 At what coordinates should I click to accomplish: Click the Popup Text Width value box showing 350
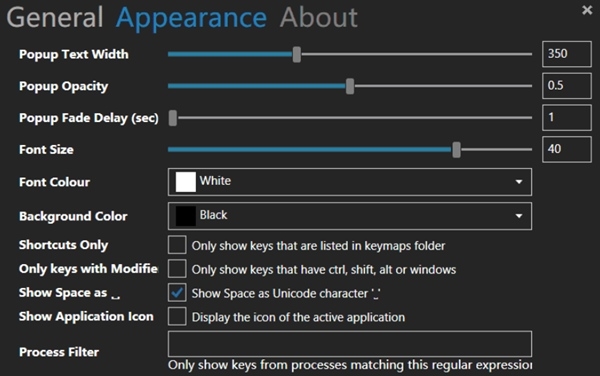point(567,54)
